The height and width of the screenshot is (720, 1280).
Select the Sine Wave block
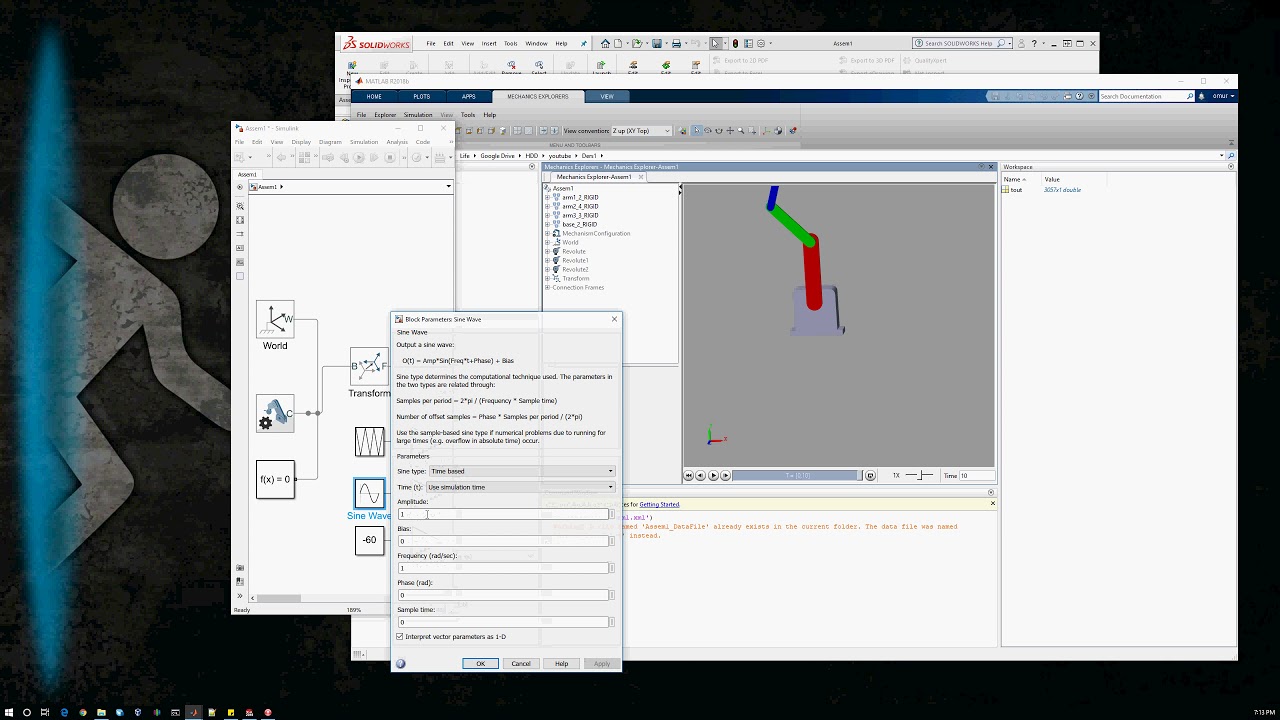(x=369, y=493)
